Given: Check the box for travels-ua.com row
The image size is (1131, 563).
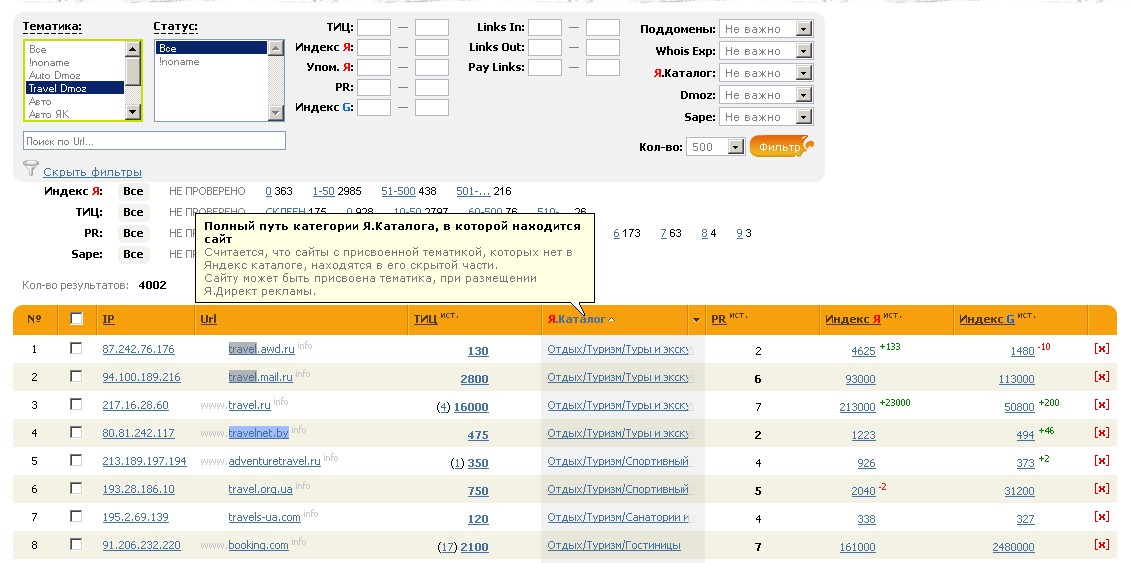Looking at the screenshot, I should [x=76, y=517].
